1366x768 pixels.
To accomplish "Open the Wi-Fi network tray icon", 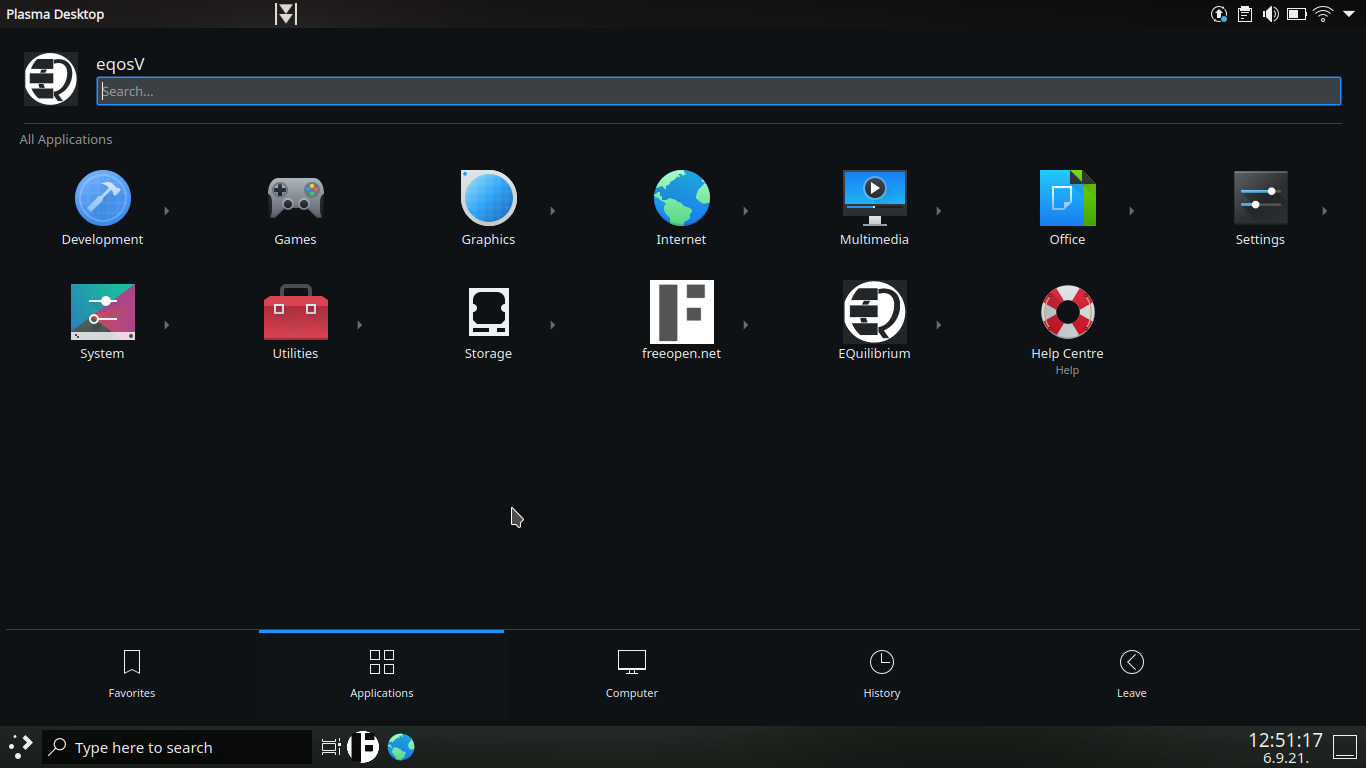I will pos(1323,14).
